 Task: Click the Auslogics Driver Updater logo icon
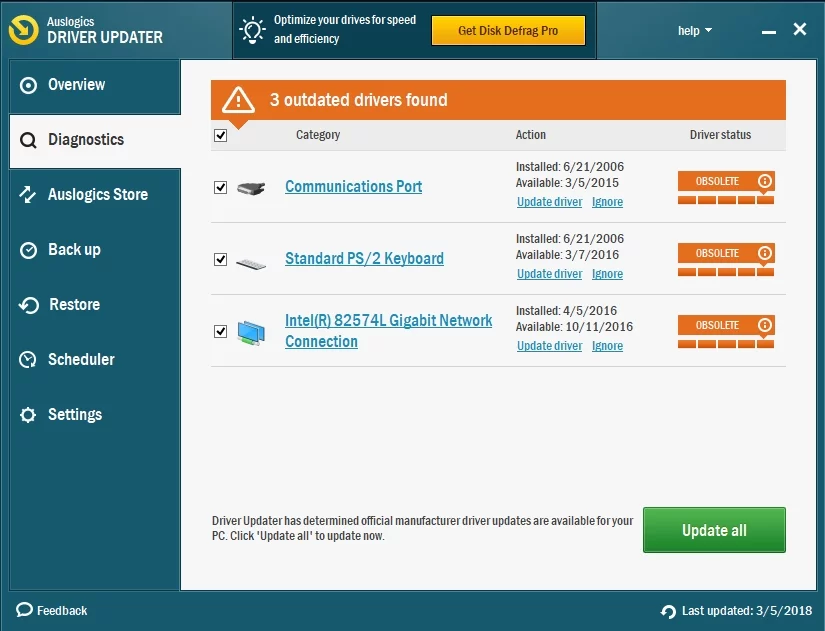23,30
